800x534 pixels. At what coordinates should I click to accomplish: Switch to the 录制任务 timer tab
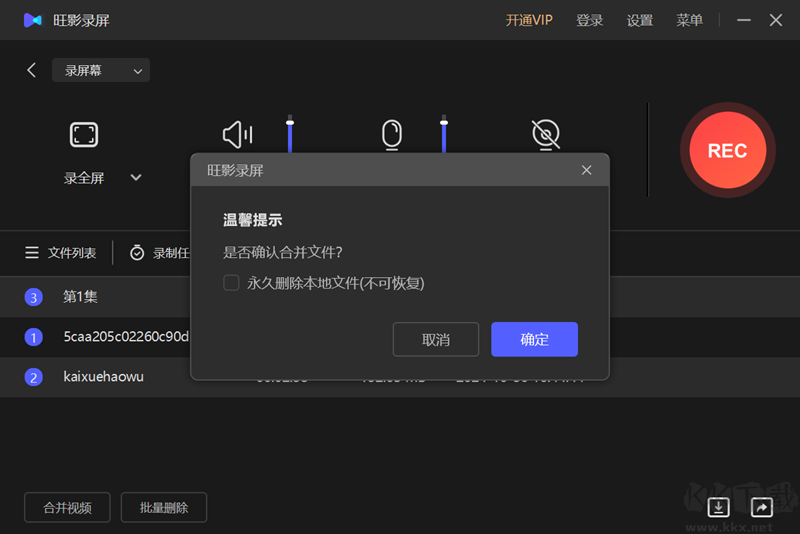tap(159, 253)
